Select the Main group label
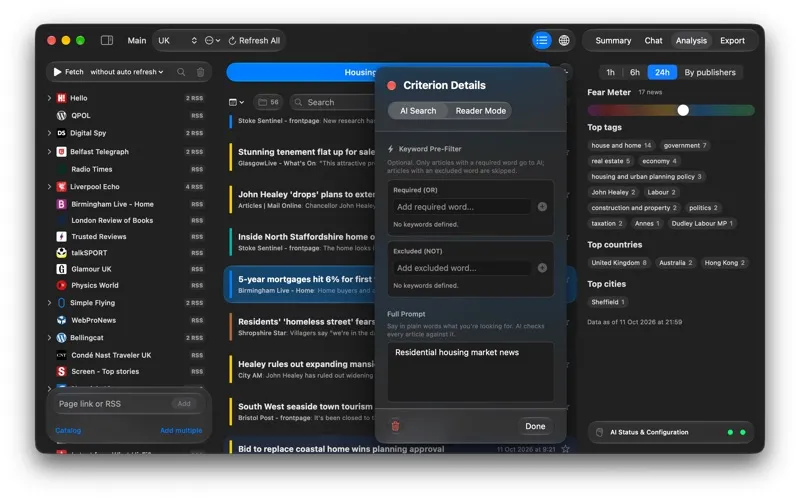 137,40
